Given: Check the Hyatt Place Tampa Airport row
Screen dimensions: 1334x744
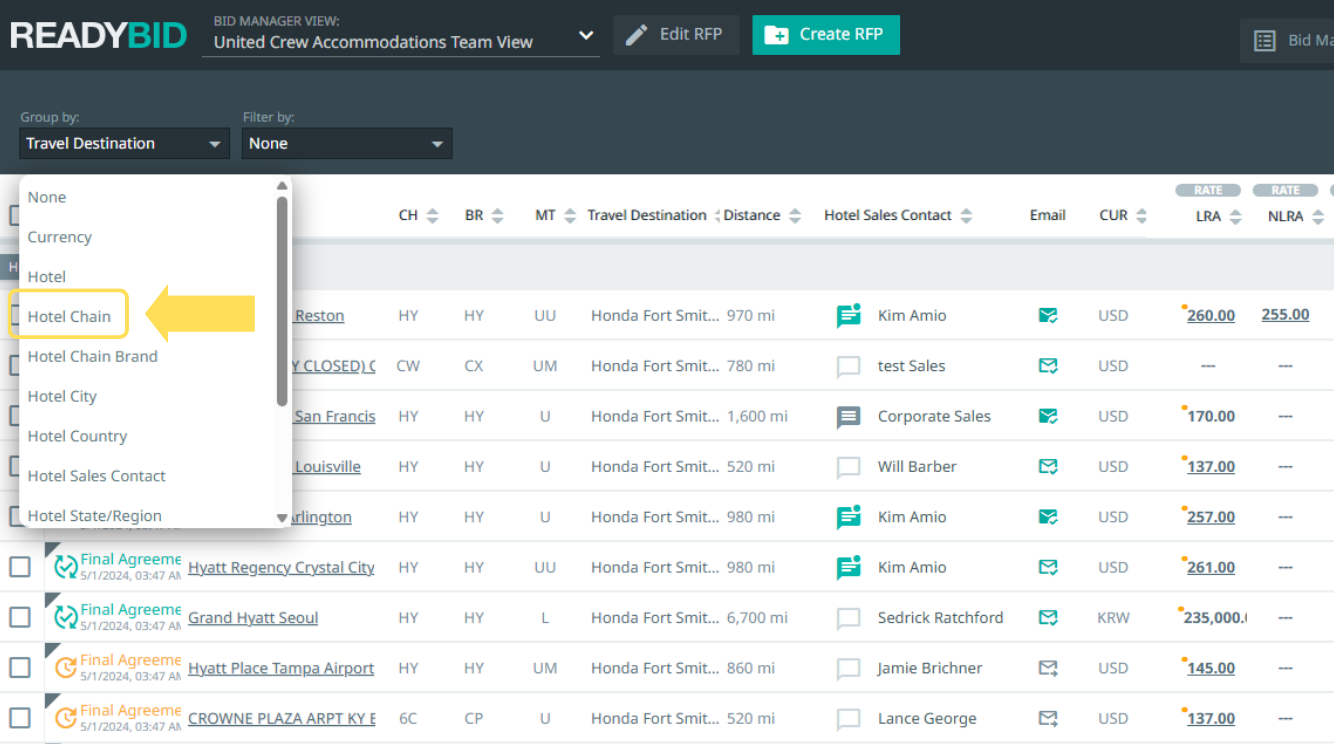Looking at the screenshot, I should point(20,668).
